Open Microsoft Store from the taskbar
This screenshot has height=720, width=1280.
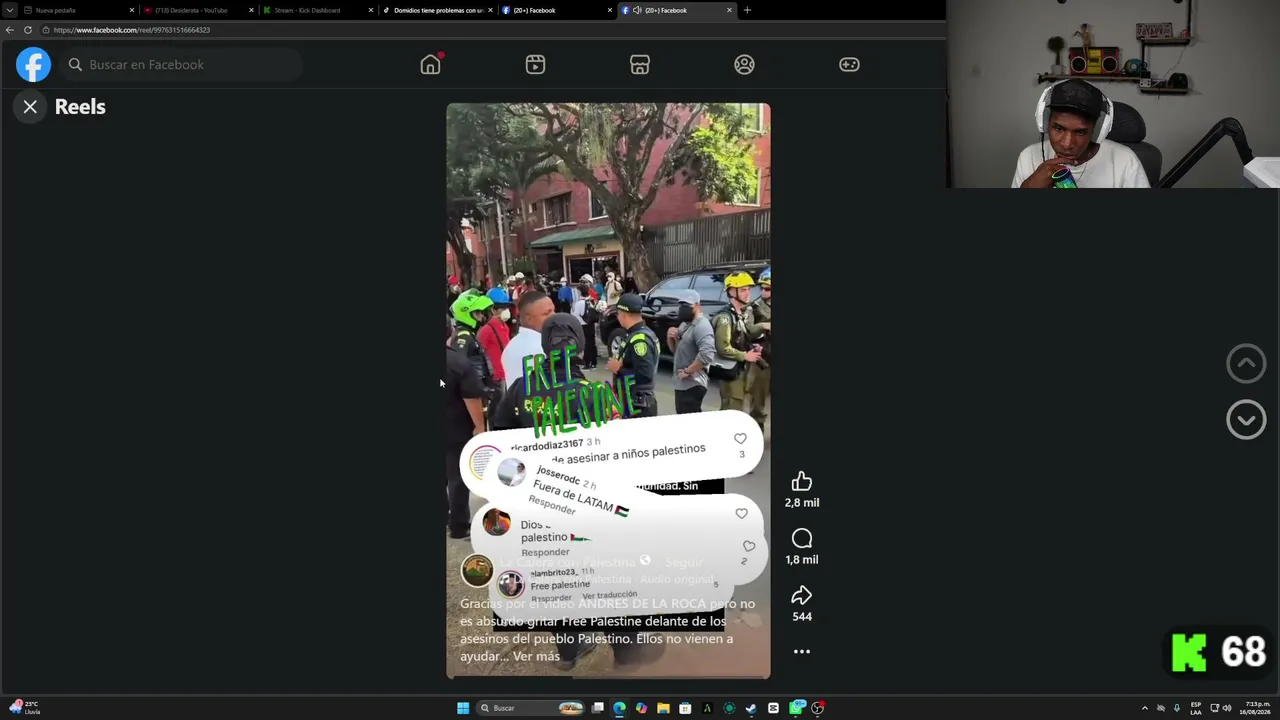685,708
